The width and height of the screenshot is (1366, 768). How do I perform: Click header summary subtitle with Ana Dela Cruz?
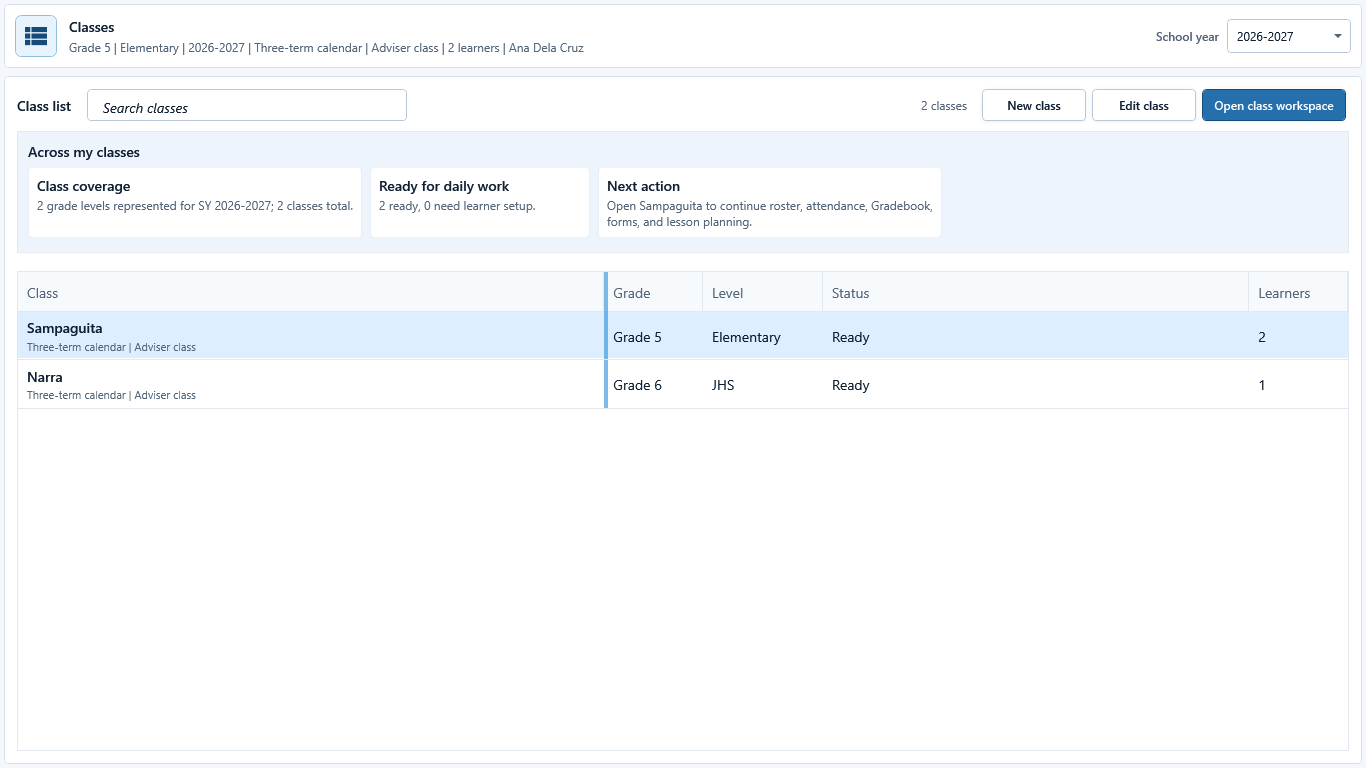(326, 47)
